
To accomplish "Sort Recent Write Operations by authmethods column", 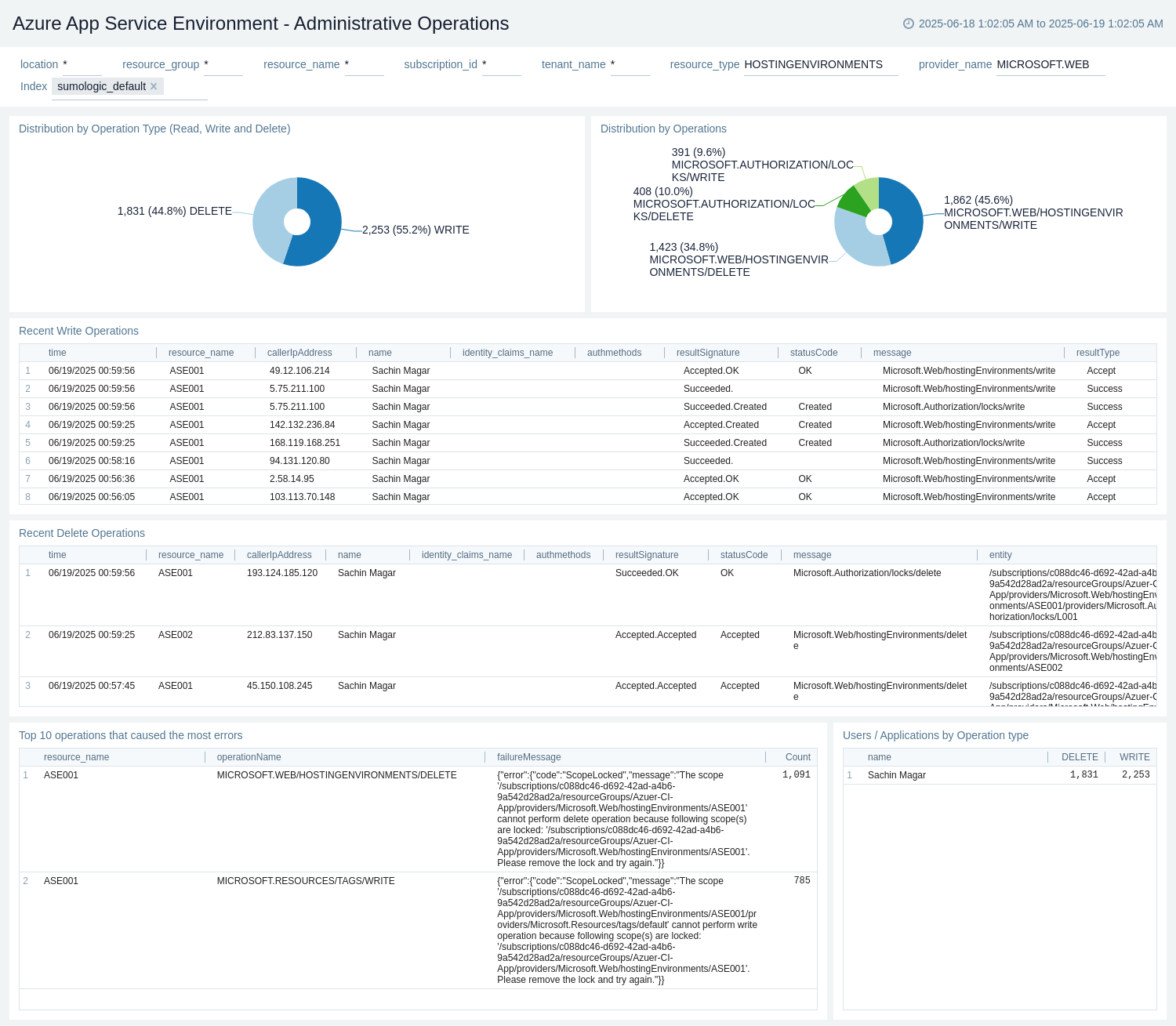I will coord(615,353).
